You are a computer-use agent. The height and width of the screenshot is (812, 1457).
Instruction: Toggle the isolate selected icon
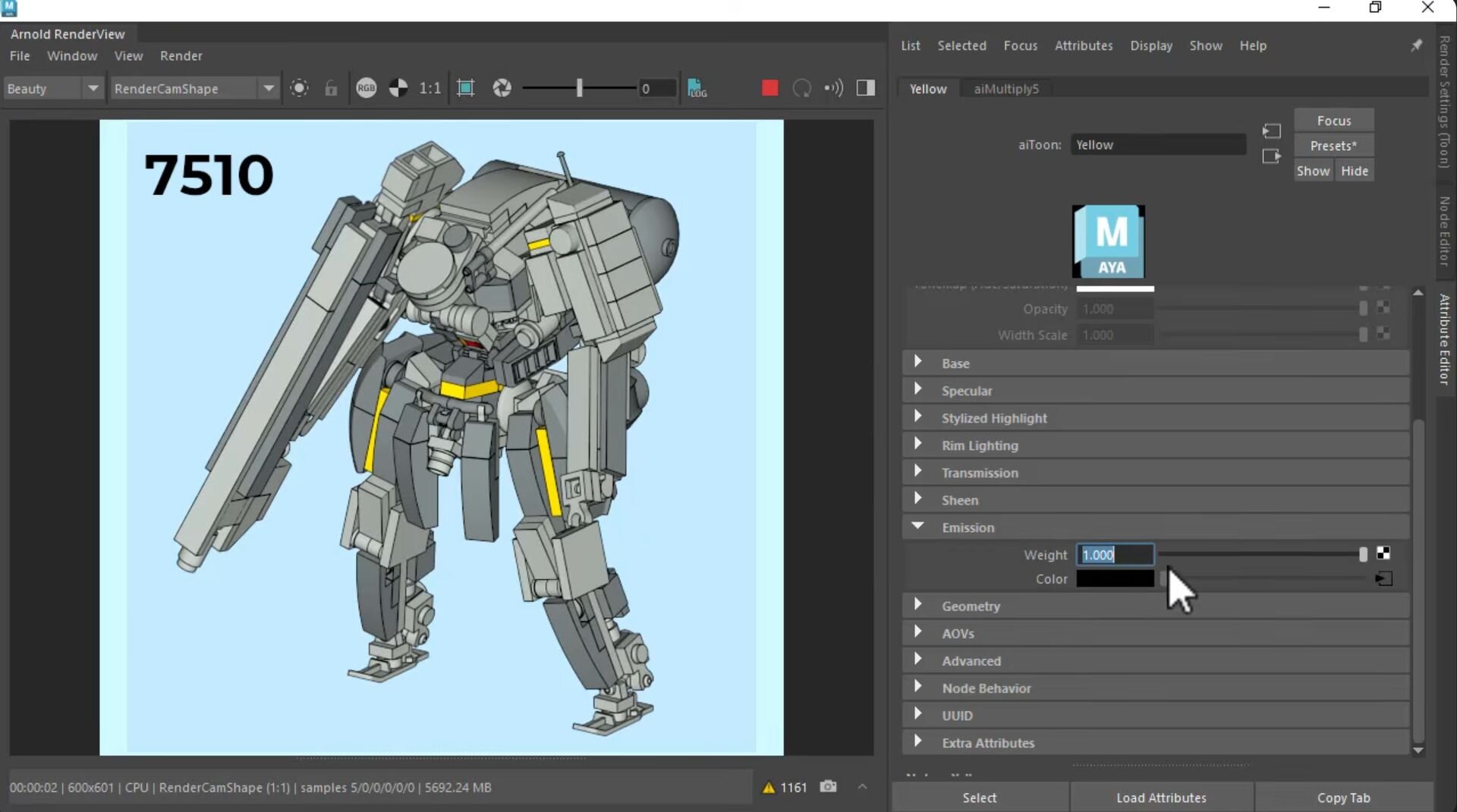point(299,88)
